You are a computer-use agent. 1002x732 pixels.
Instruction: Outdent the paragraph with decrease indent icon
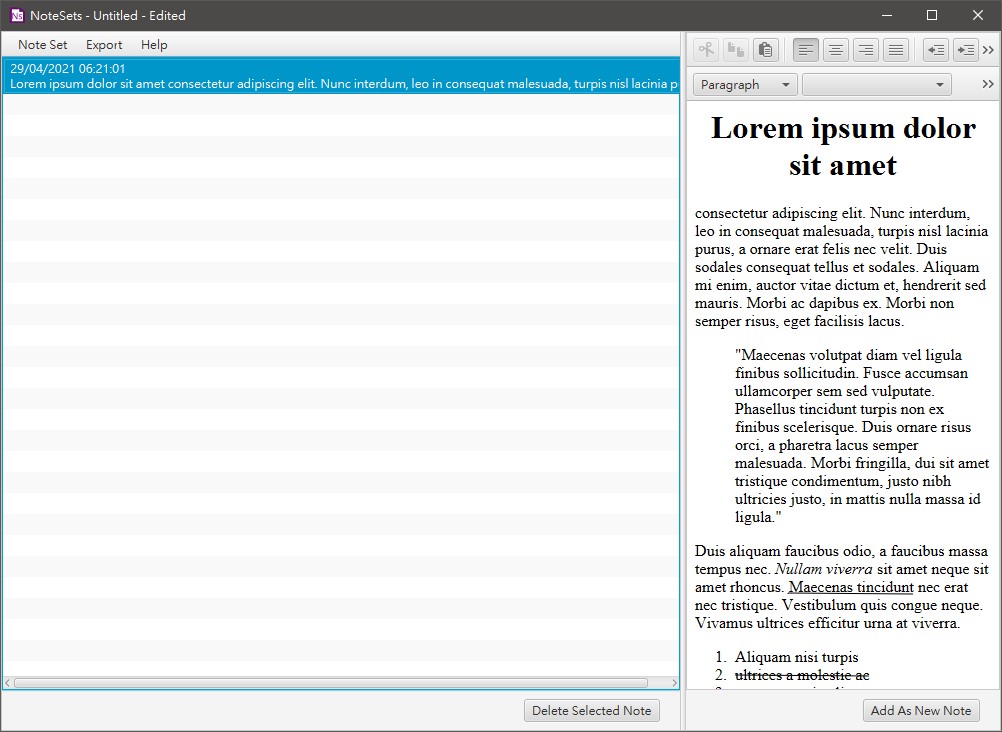(x=935, y=50)
